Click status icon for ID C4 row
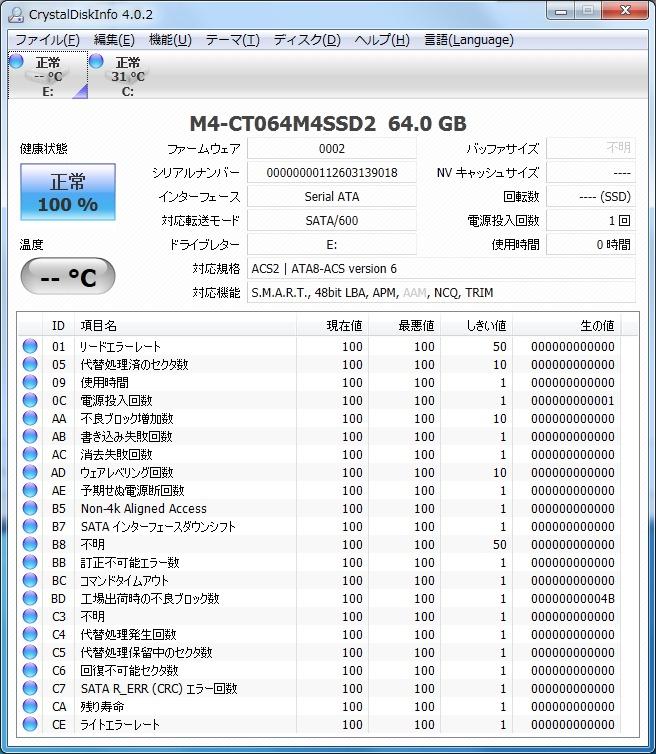The height and width of the screenshot is (754, 656). [30, 634]
